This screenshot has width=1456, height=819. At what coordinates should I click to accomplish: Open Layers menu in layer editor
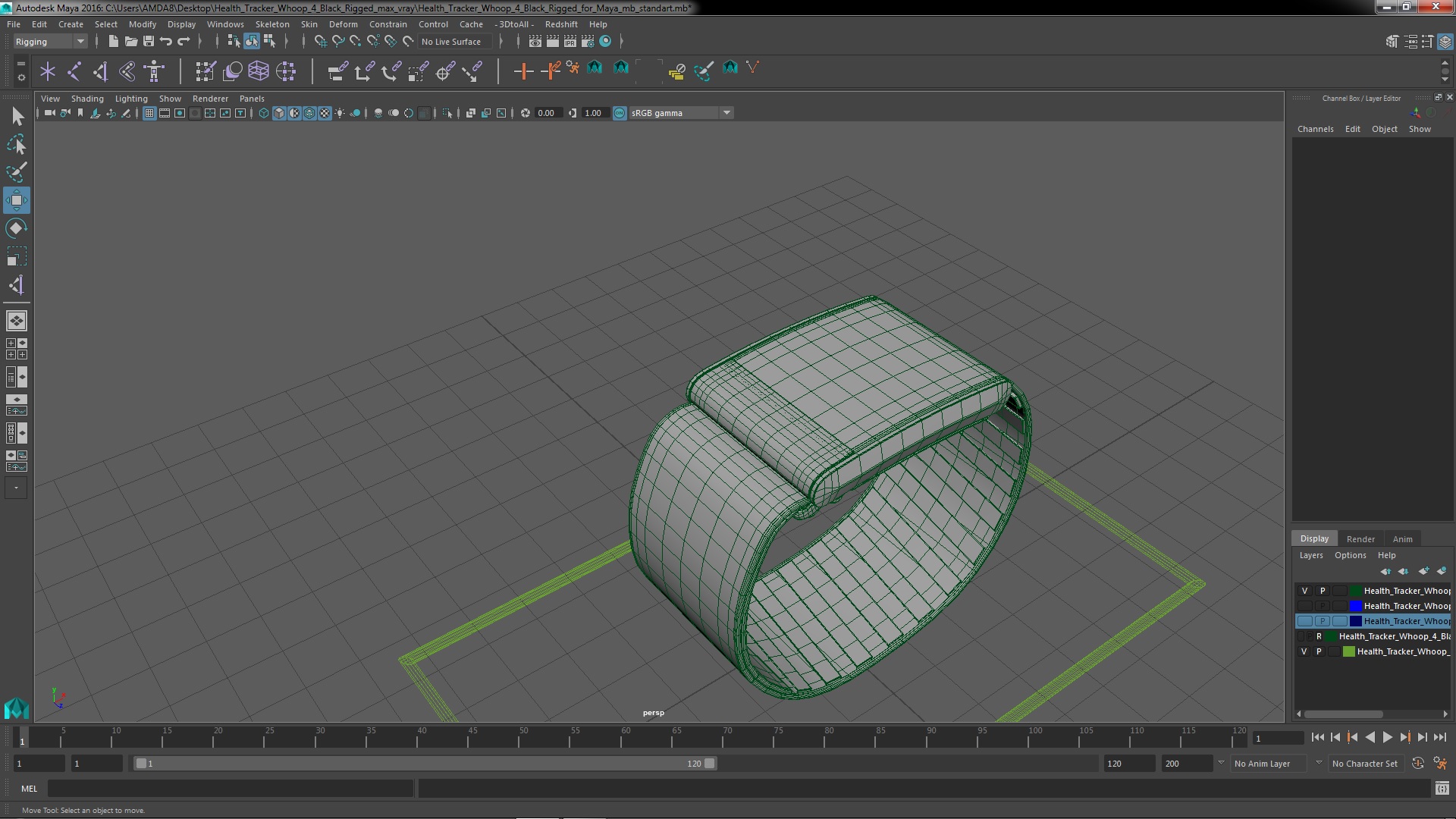click(1310, 556)
